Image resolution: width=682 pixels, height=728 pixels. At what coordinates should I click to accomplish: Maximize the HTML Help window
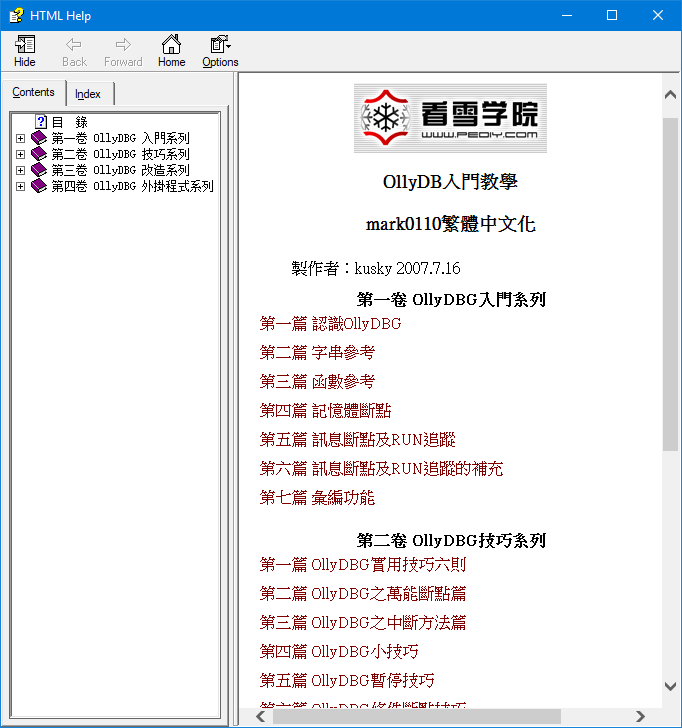tap(612, 15)
